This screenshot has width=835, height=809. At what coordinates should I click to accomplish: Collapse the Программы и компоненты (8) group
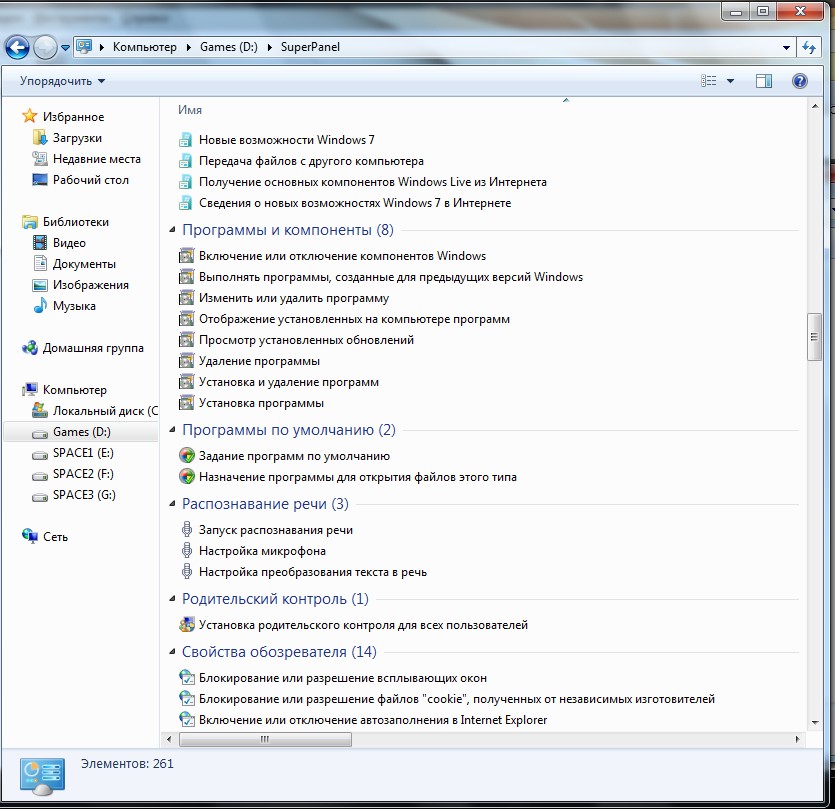coord(172,230)
